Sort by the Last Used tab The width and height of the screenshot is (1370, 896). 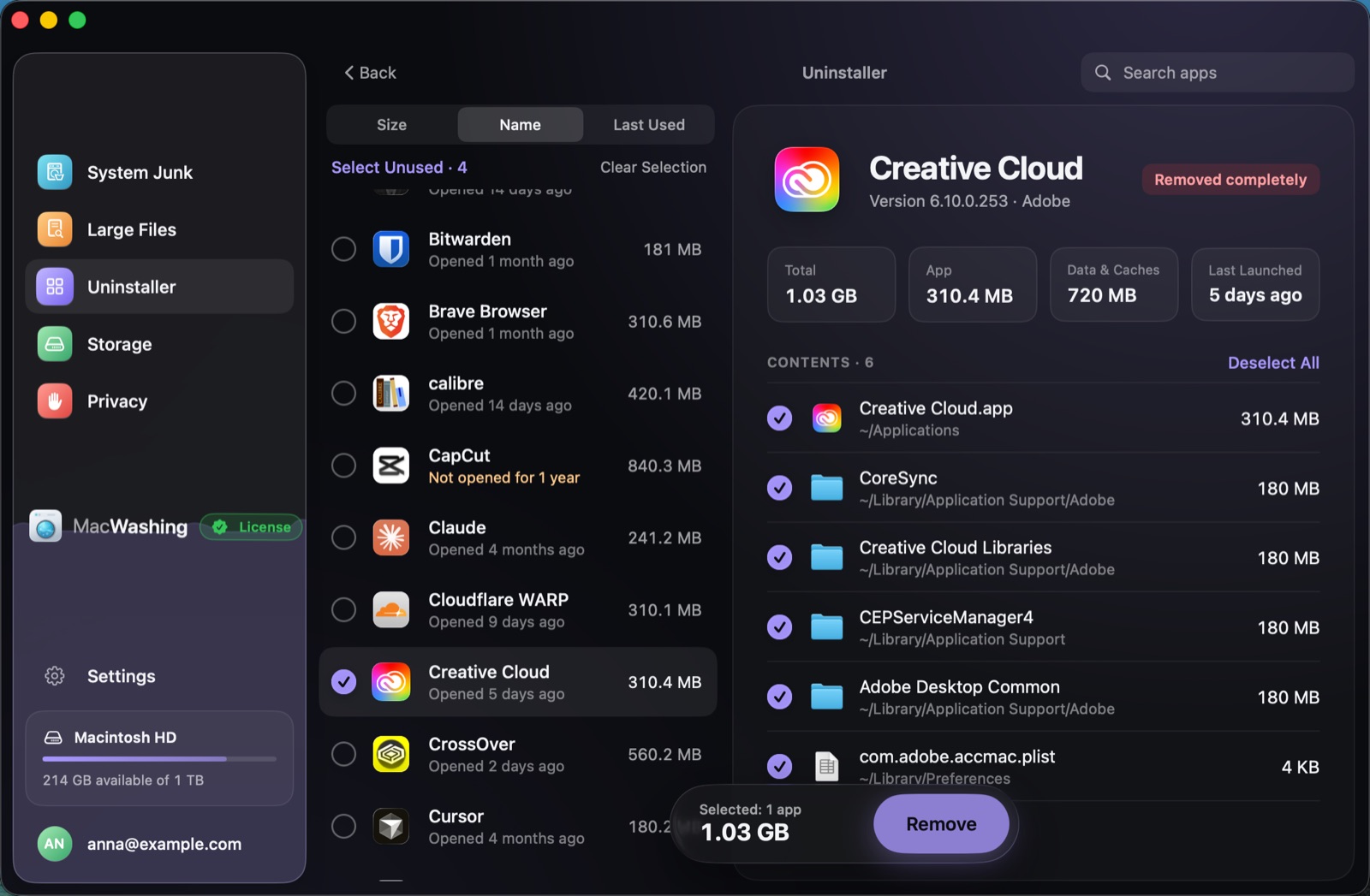pos(648,125)
